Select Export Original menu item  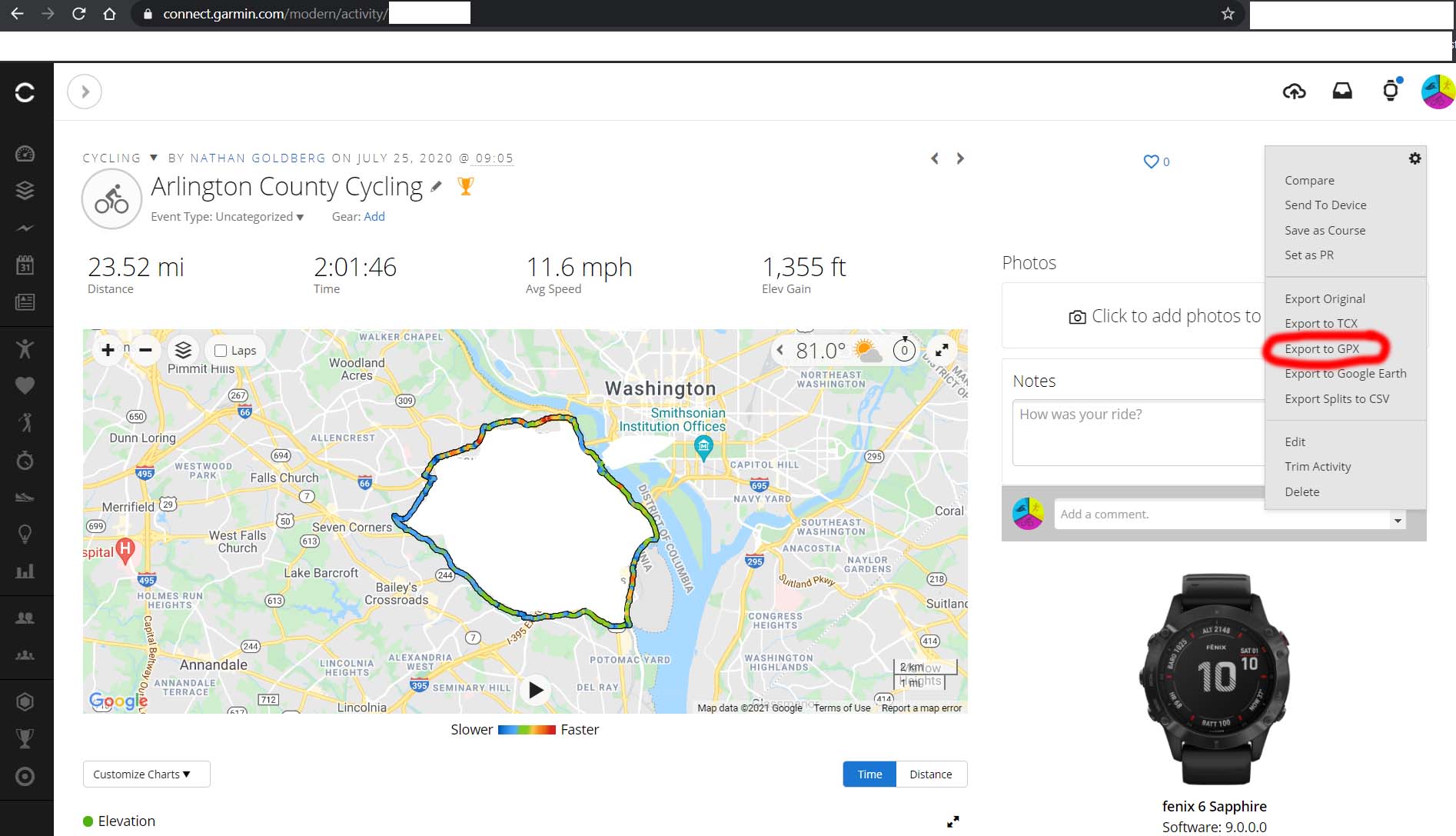coord(1325,298)
